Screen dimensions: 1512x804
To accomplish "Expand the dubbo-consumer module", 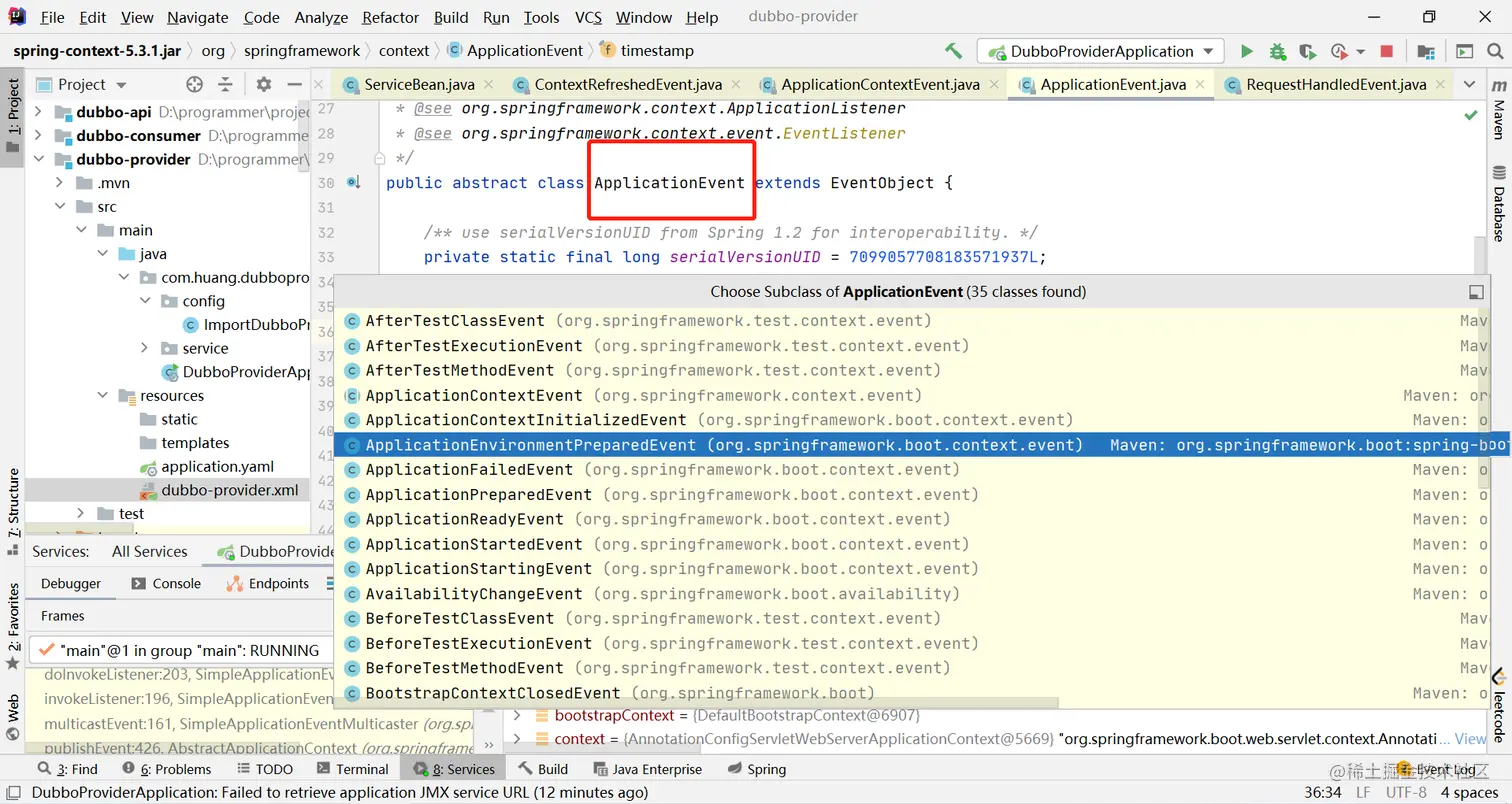I will click(x=38, y=135).
